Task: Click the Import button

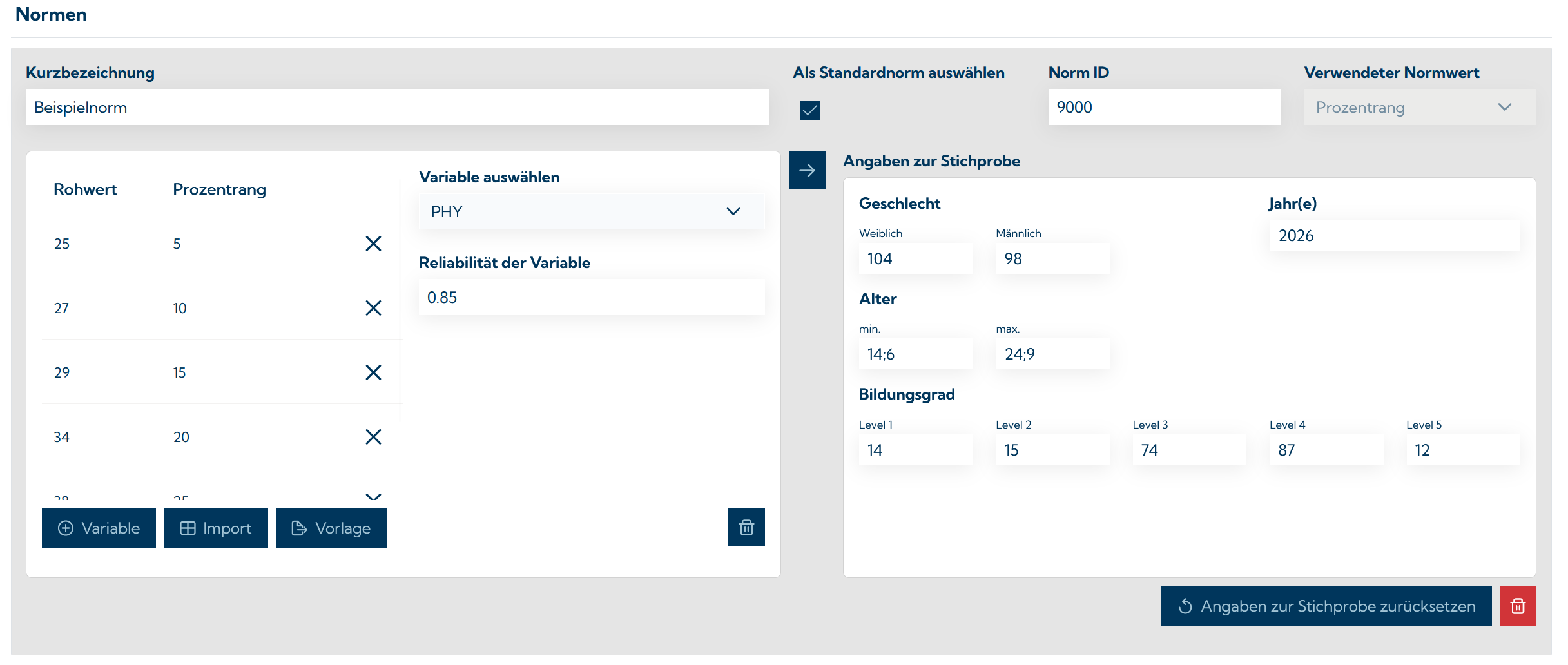Action: click(x=215, y=528)
